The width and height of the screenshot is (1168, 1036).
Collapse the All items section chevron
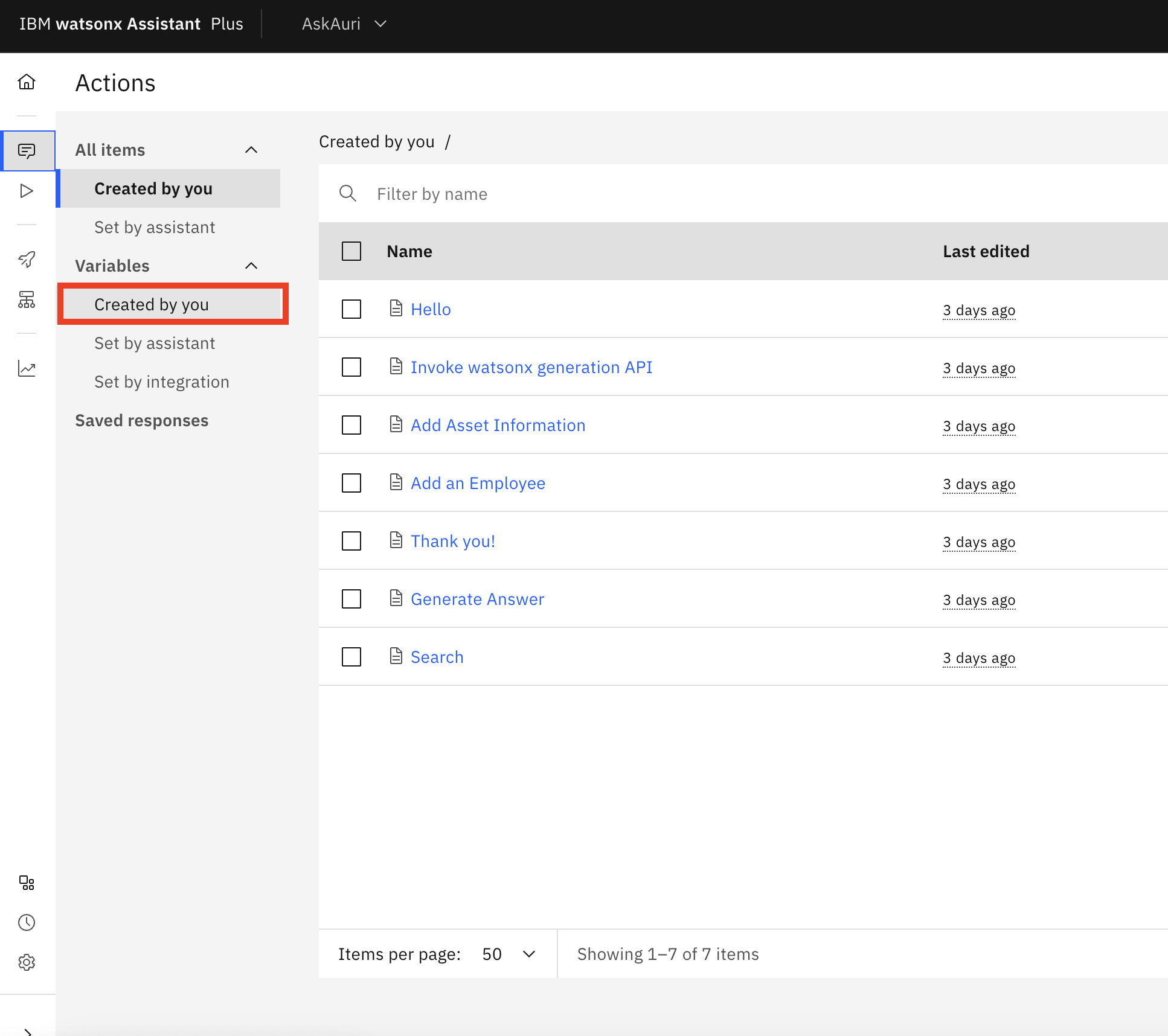click(x=251, y=150)
